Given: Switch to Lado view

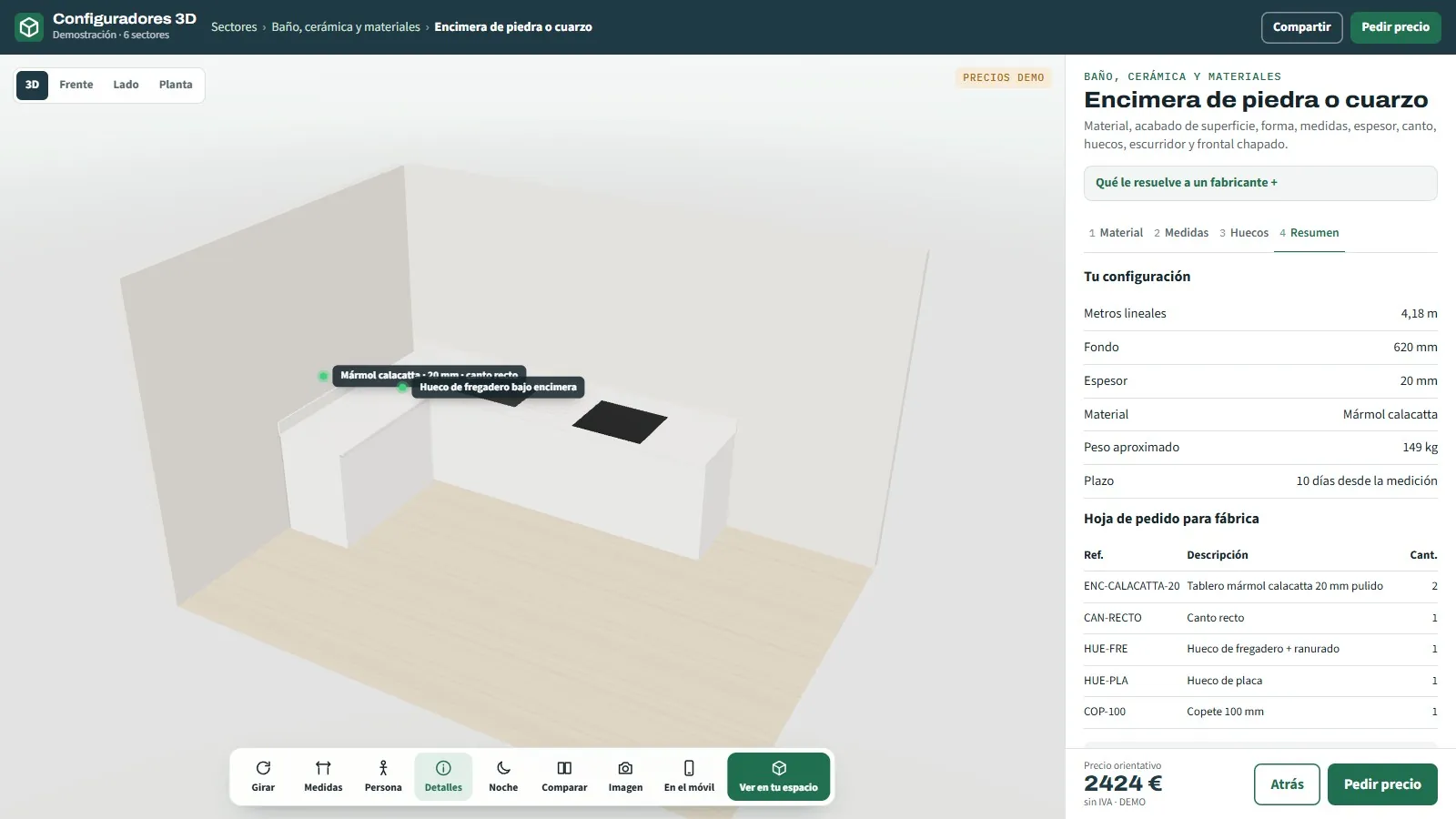Looking at the screenshot, I should click(x=126, y=85).
